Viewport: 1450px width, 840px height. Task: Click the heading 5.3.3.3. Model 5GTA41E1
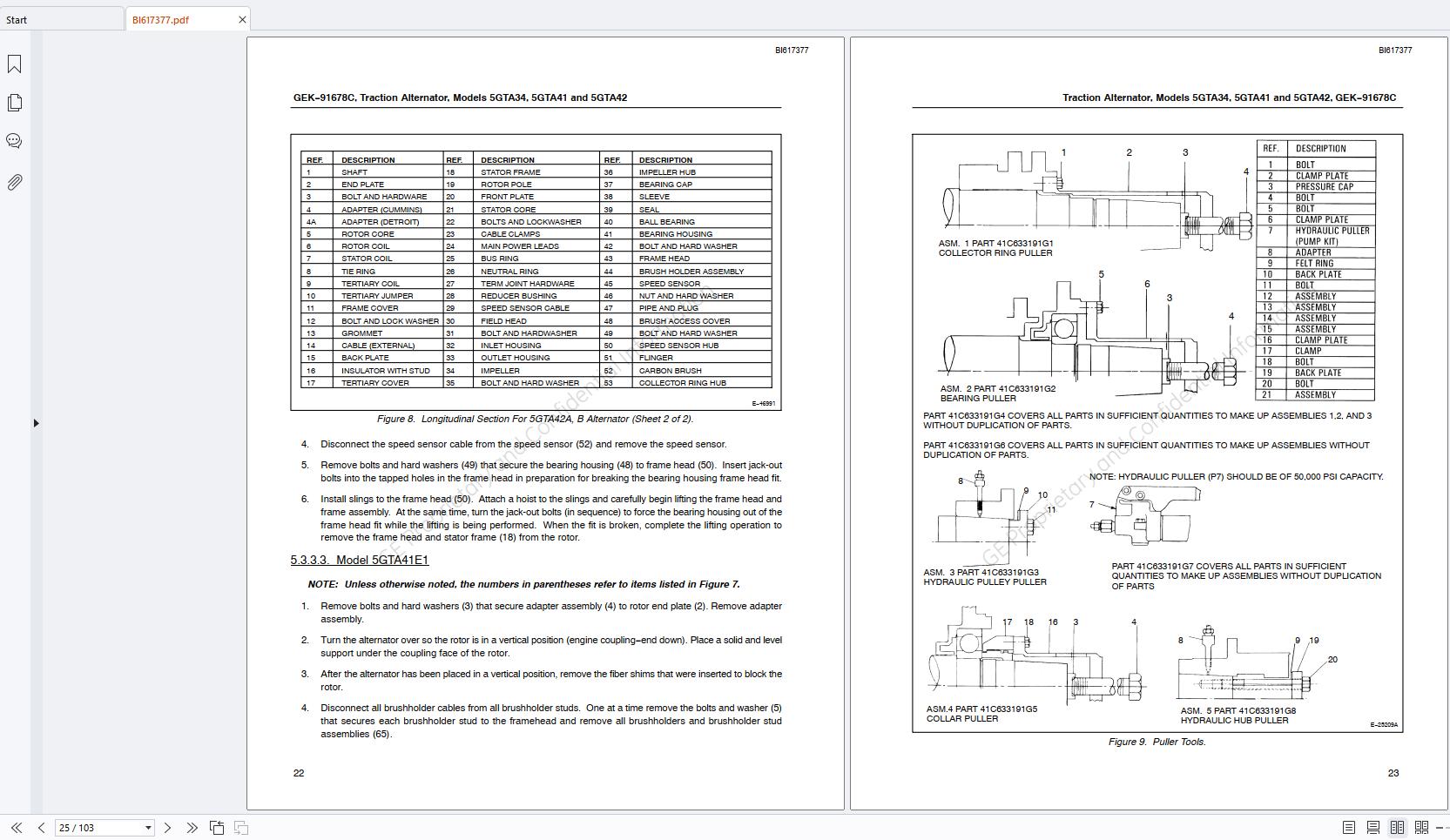coord(360,560)
